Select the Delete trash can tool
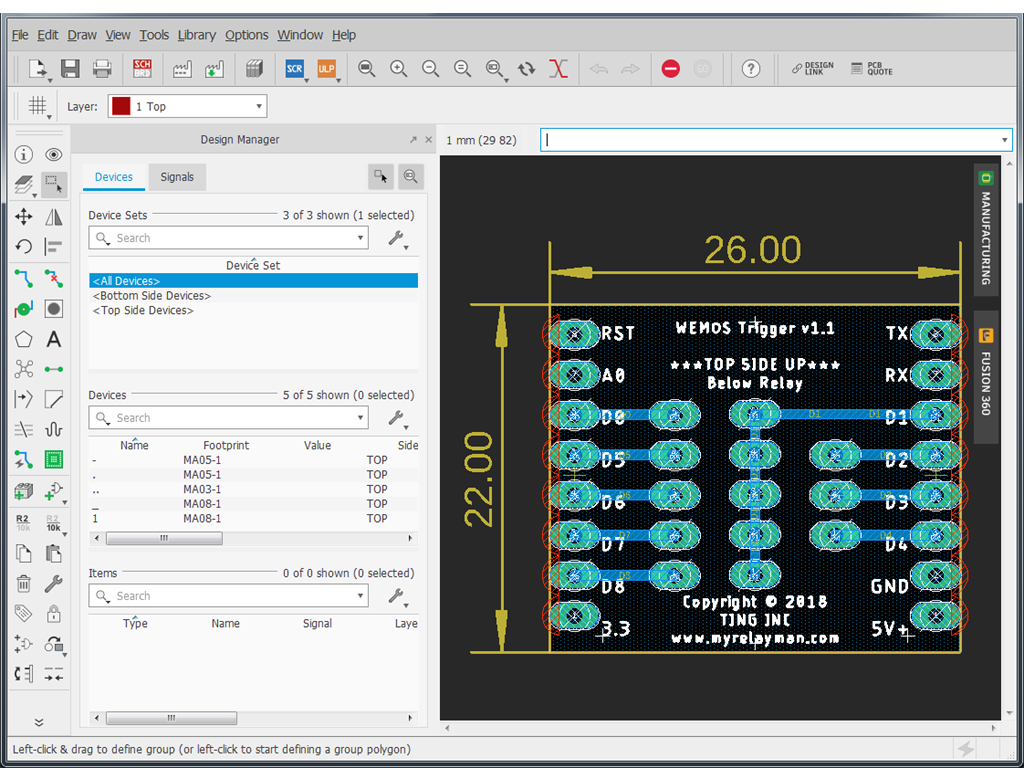The width and height of the screenshot is (1024, 768). tap(24, 583)
